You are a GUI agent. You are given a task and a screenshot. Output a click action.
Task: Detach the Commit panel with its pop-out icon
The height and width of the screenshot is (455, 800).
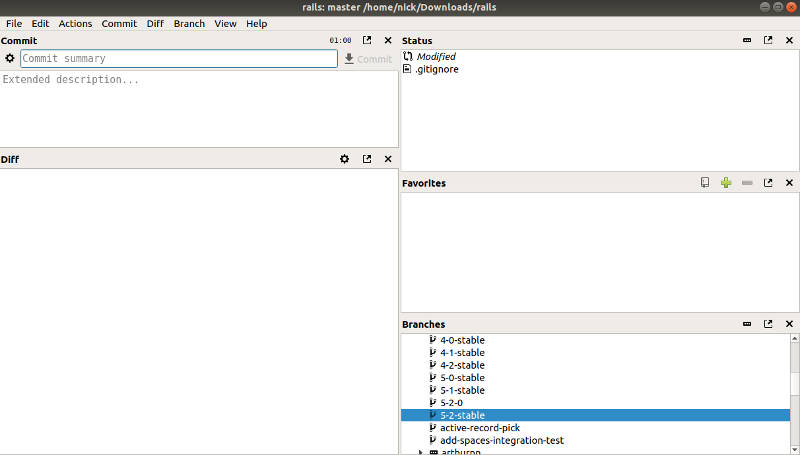pyautogui.click(x=367, y=40)
